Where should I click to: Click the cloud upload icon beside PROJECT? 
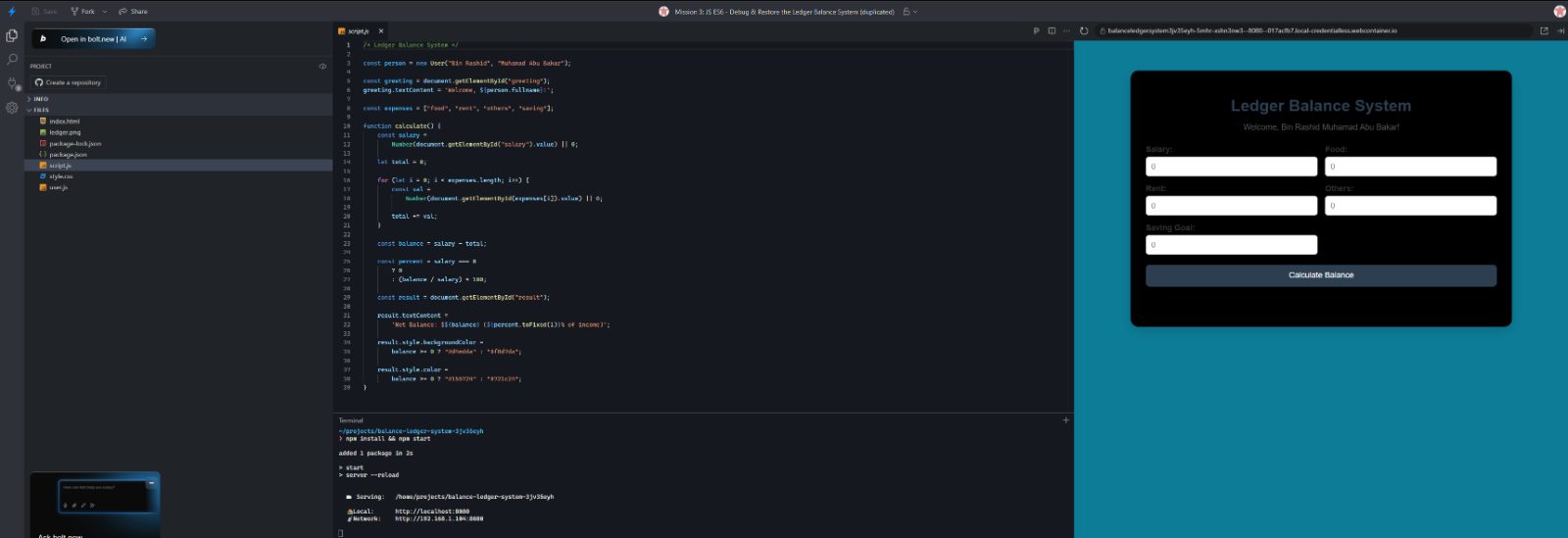[322, 67]
